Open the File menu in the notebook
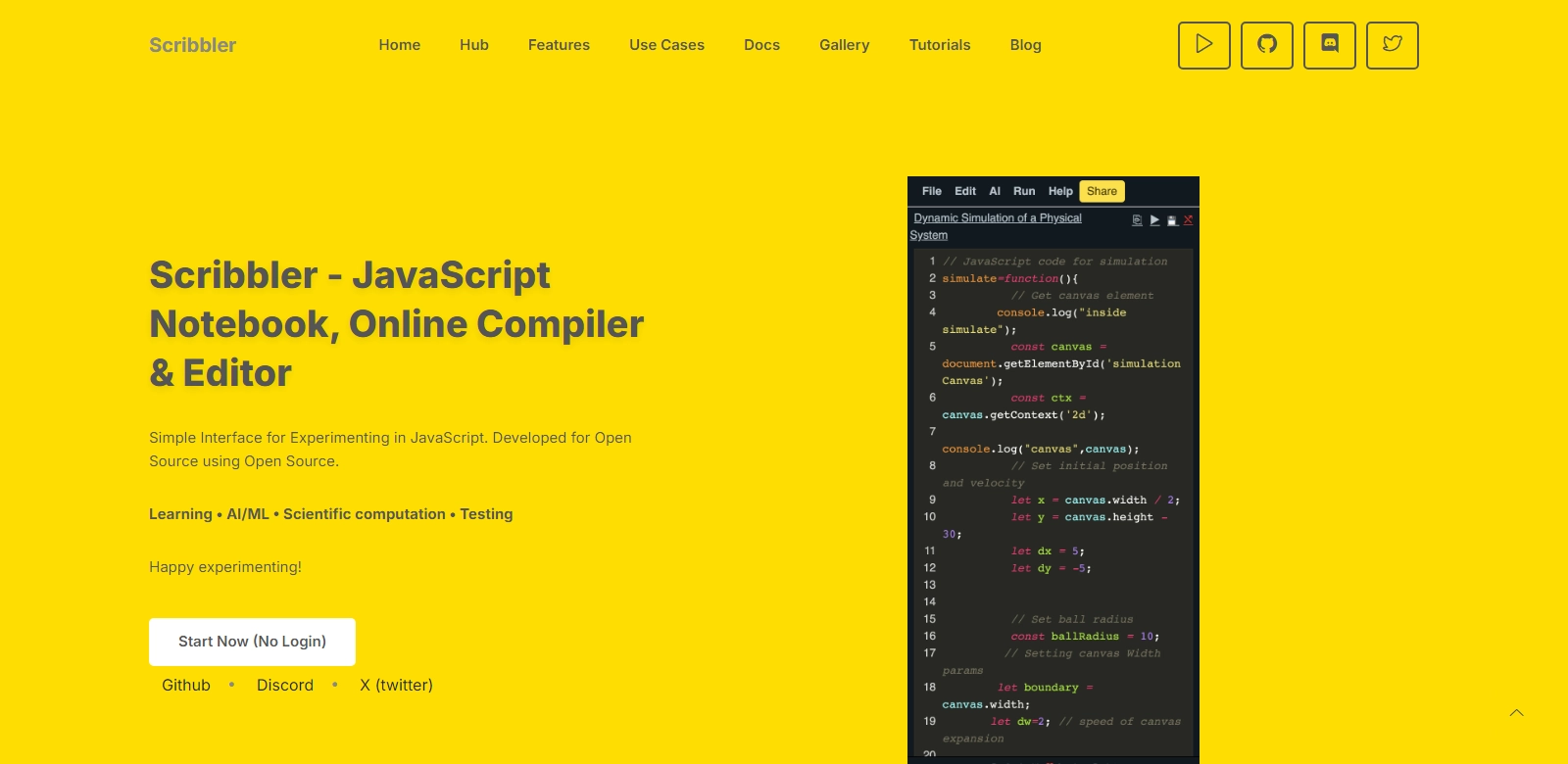 click(x=931, y=191)
